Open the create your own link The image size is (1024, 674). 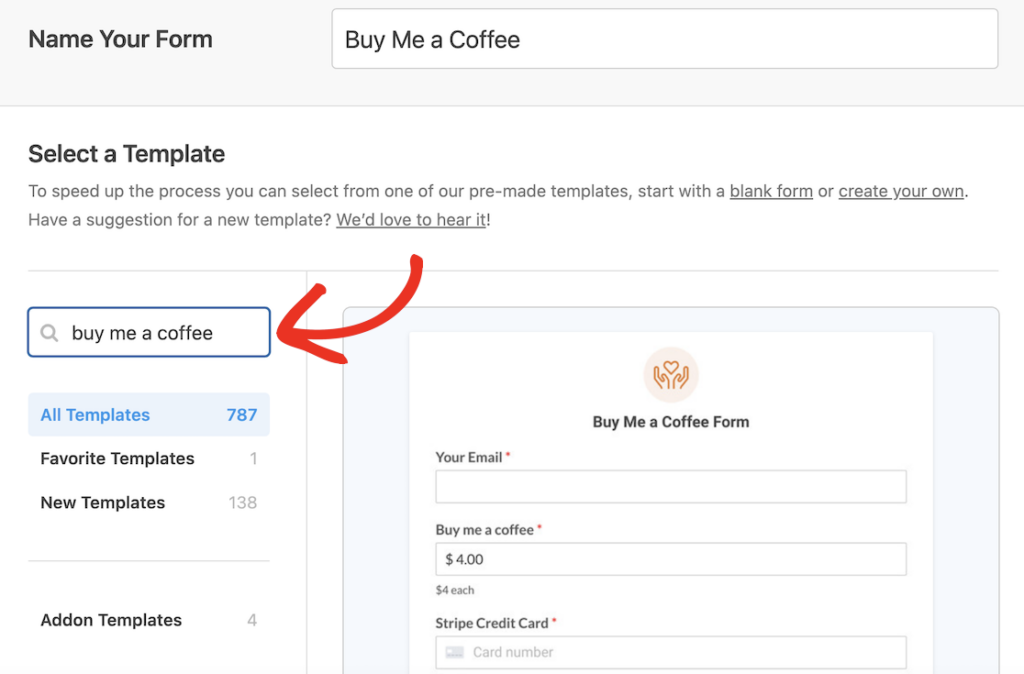[901, 191]
